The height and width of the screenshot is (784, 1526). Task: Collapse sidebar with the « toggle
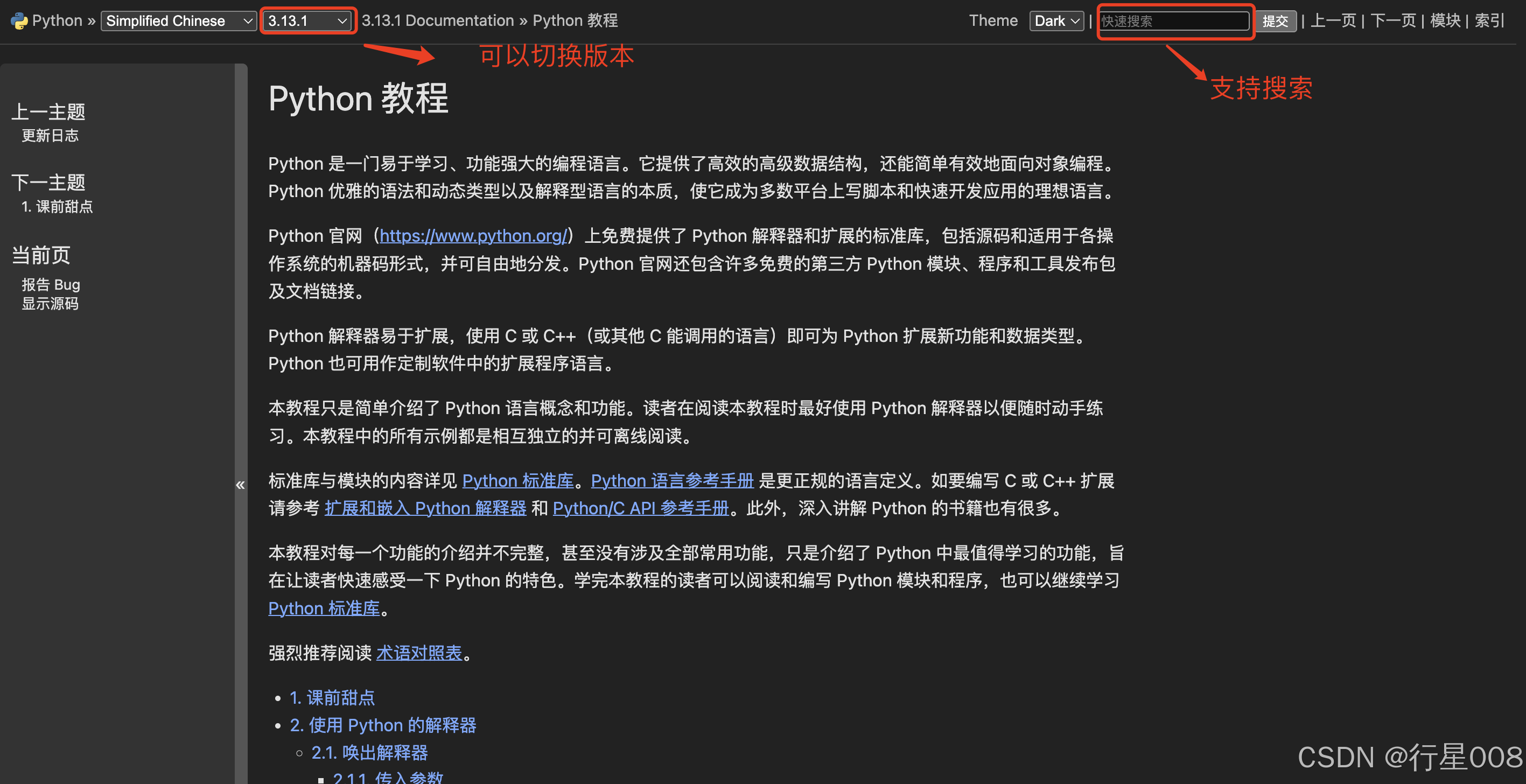[240, 485]
